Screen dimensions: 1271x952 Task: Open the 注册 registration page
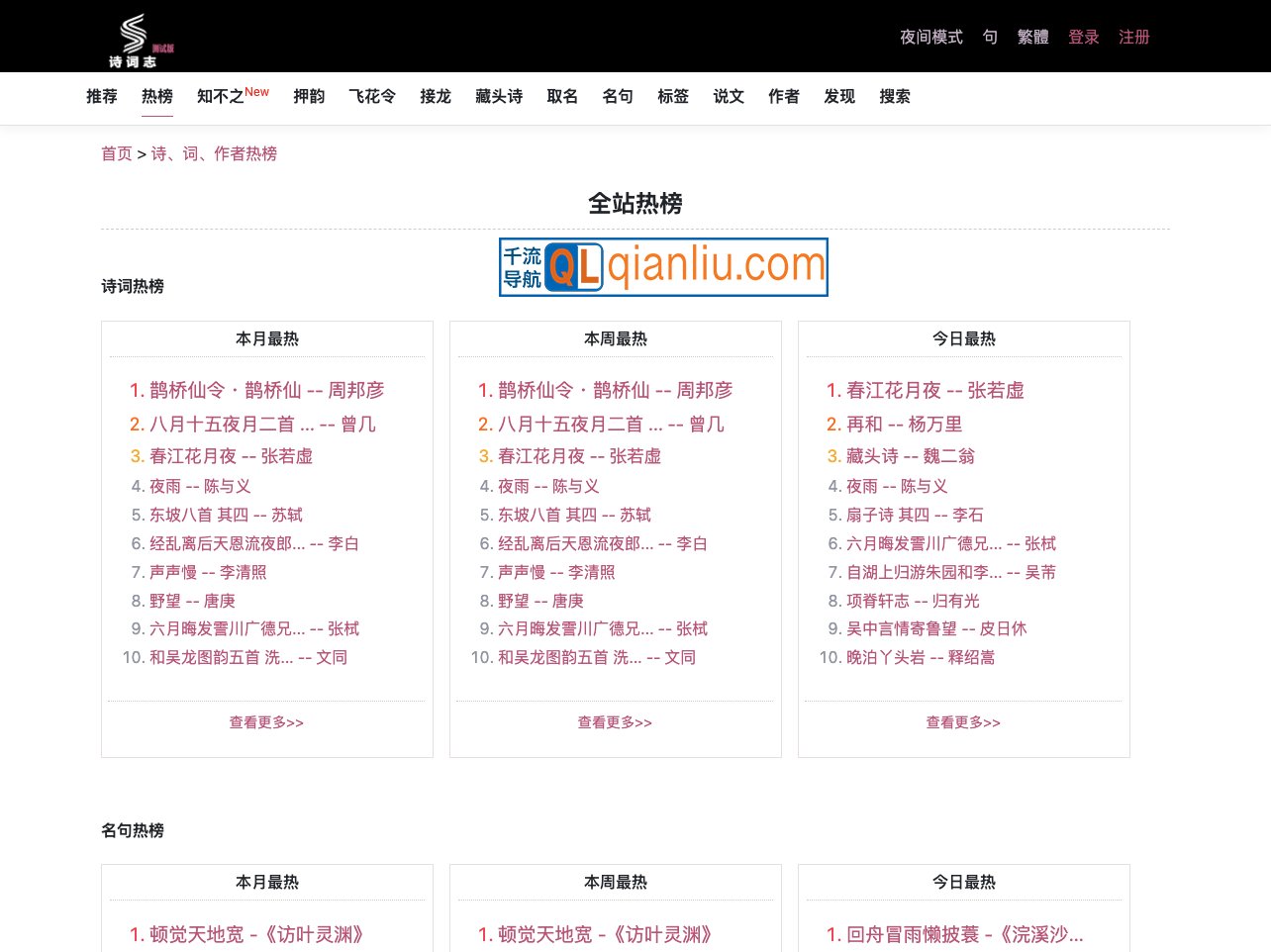(x=1133, y=37)
